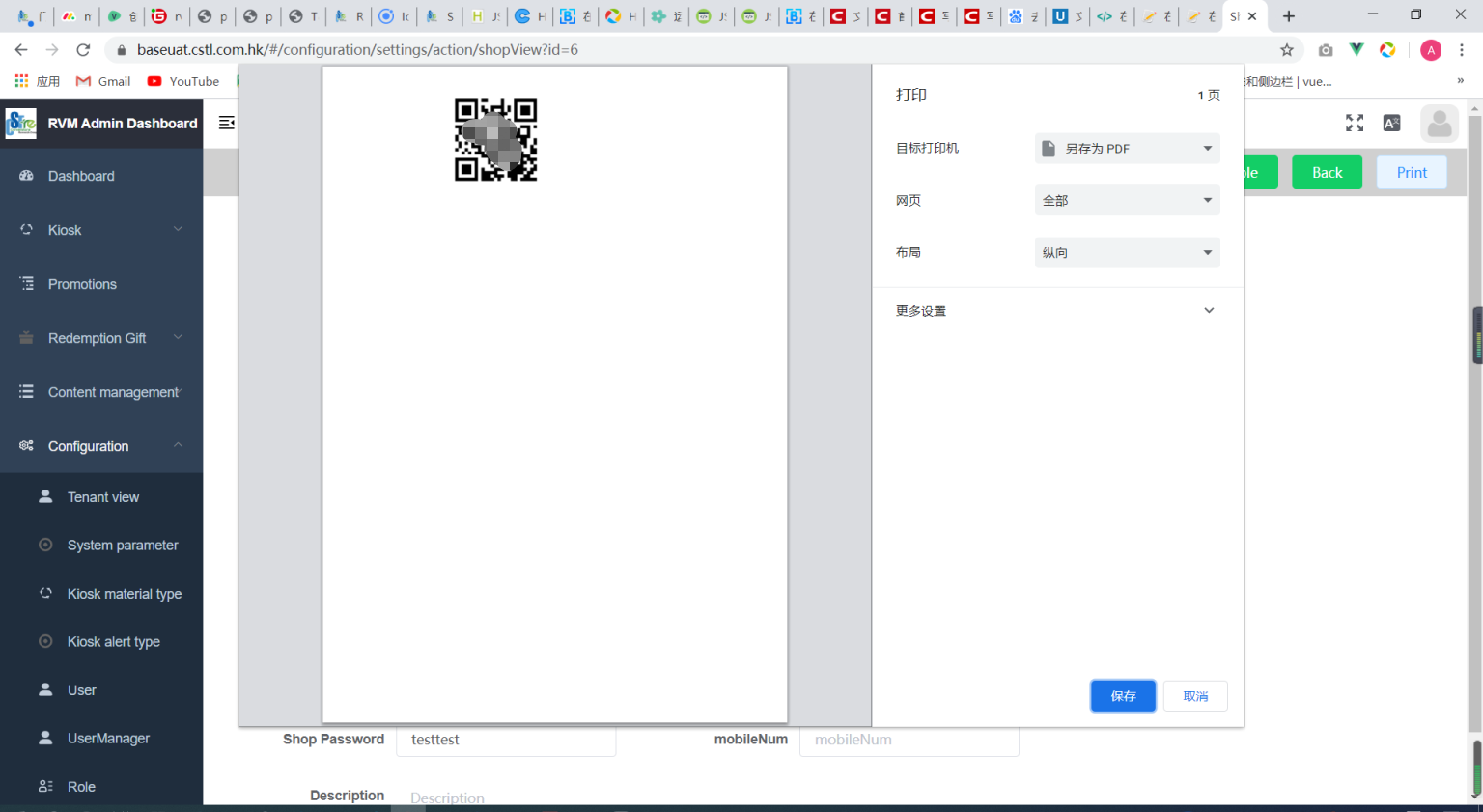The height and width of the screenshot is (812, 1483).
Task: Click the RVM Admin Dashboard logo
Action: (x=20, y=124)
